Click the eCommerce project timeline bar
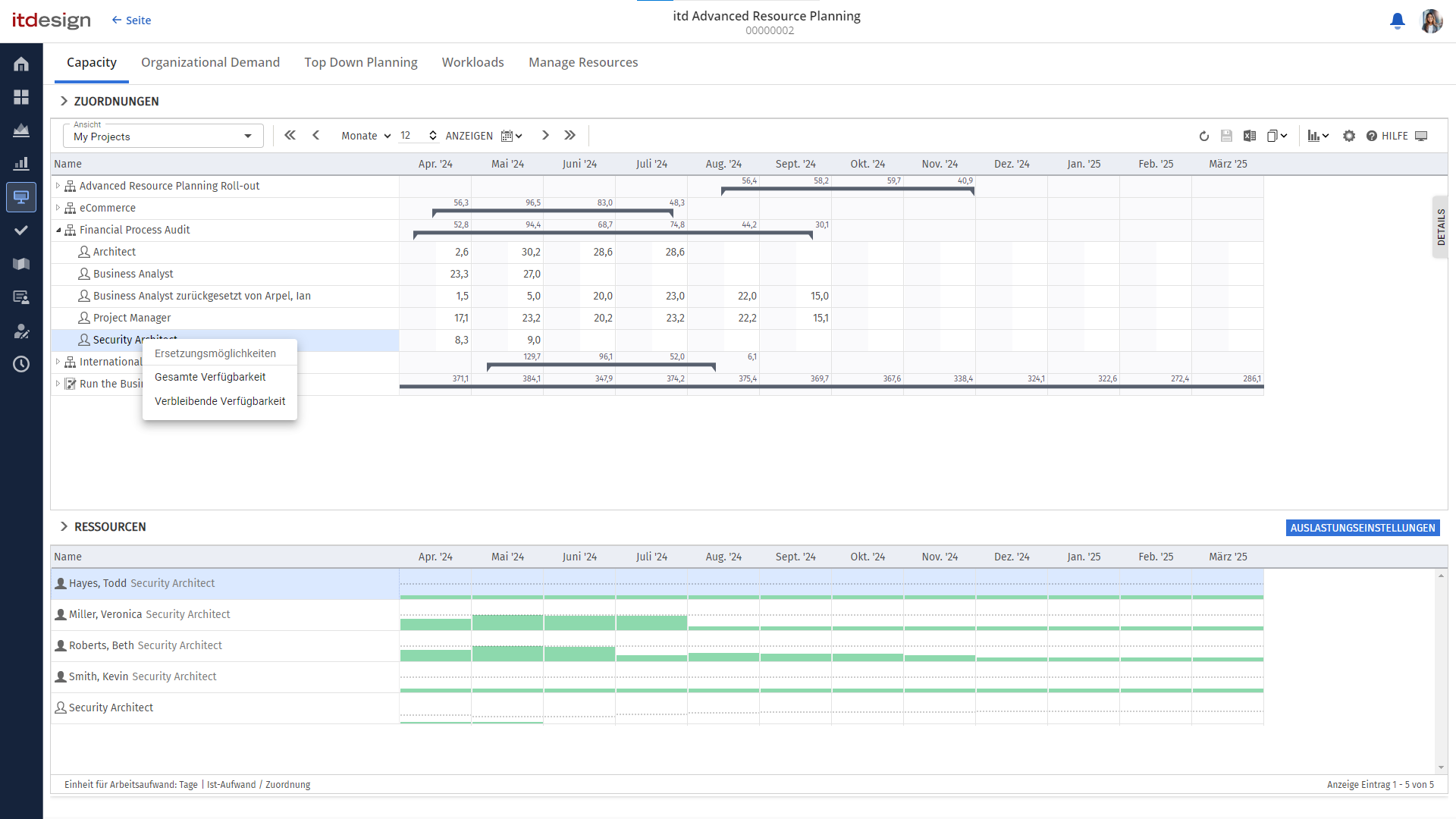 pos(553,212)
